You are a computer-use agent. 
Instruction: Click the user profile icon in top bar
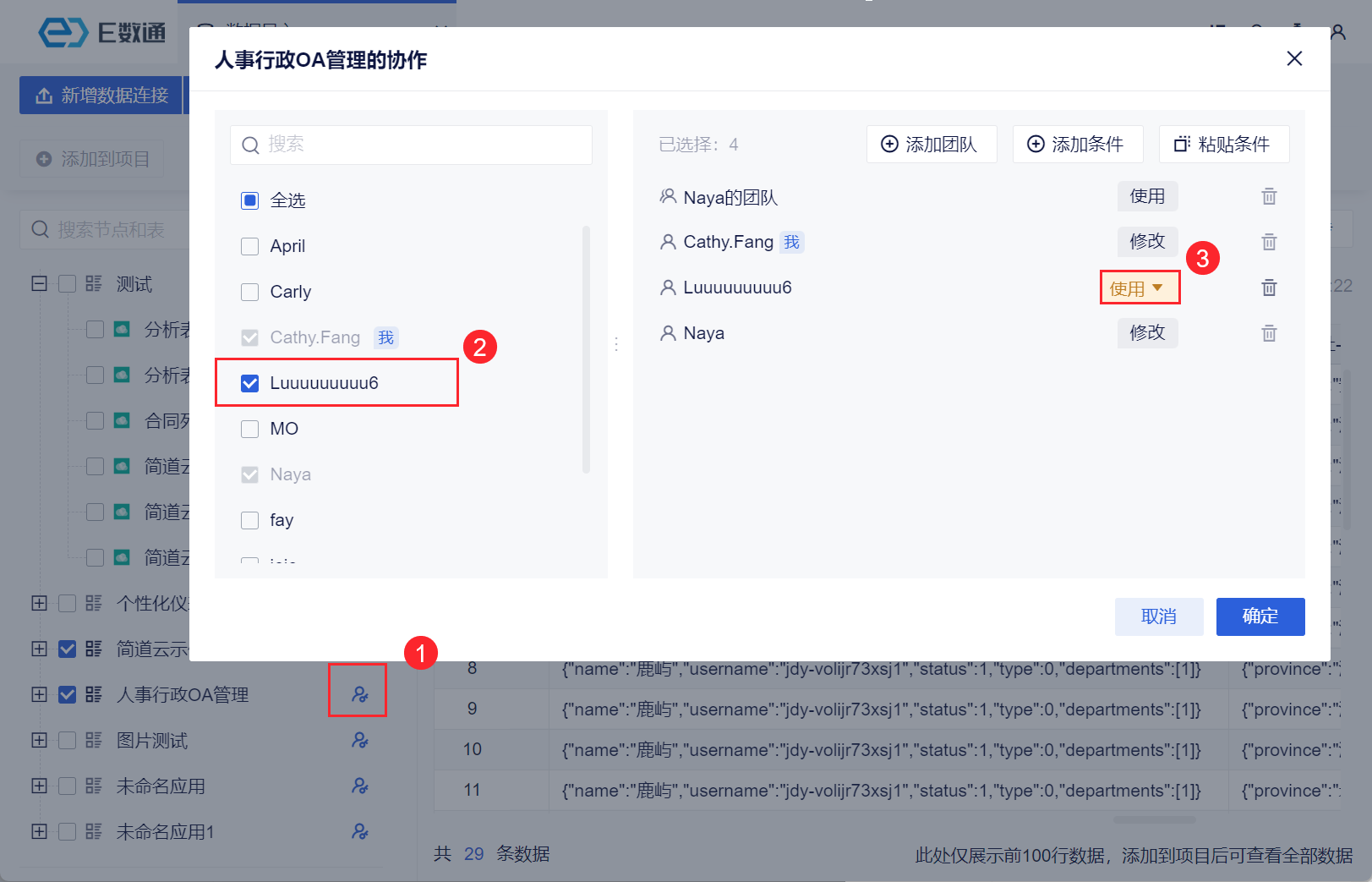[1338, 32]
